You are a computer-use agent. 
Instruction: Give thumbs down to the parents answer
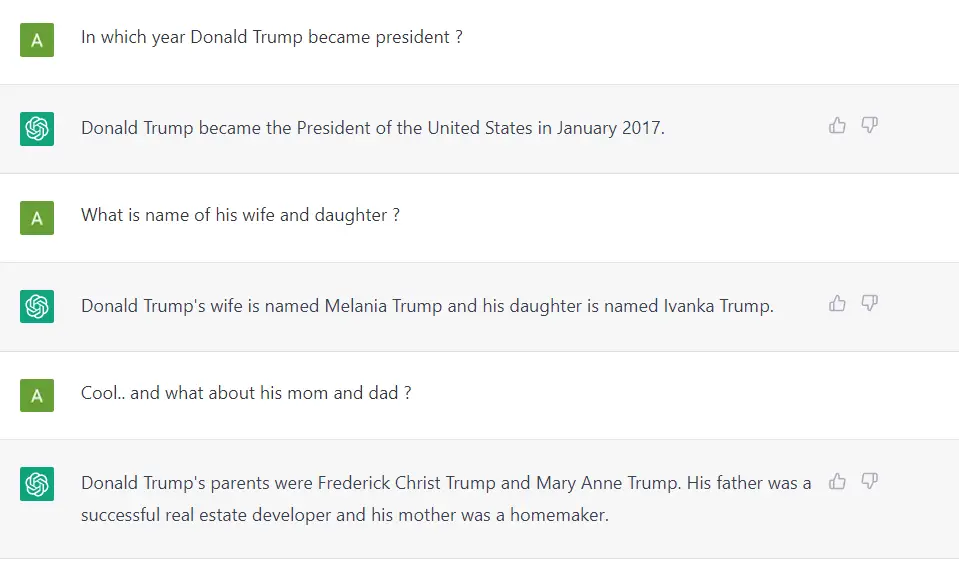click(869, 482)
